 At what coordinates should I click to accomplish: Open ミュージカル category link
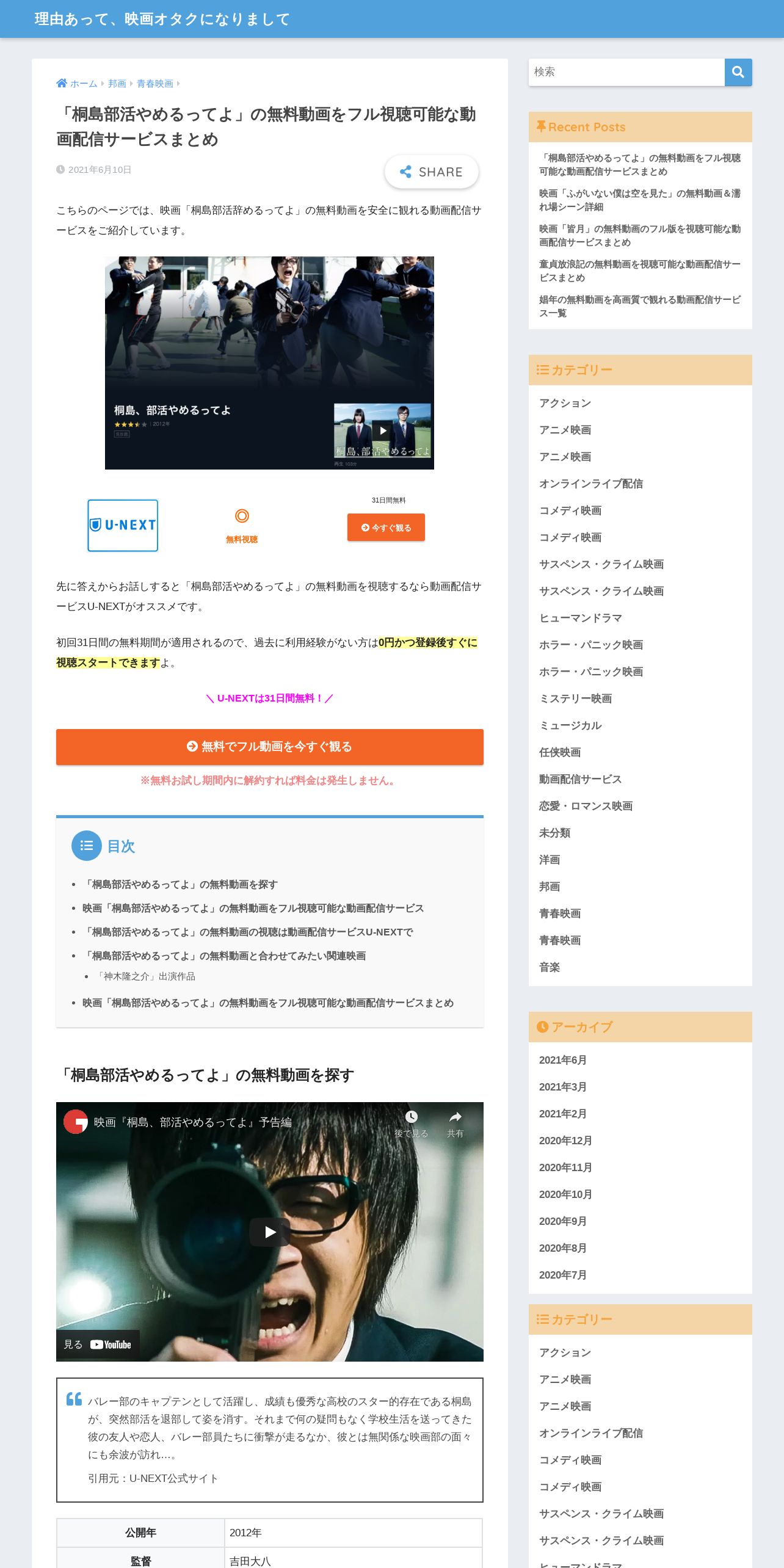click(x=570, y=725)
